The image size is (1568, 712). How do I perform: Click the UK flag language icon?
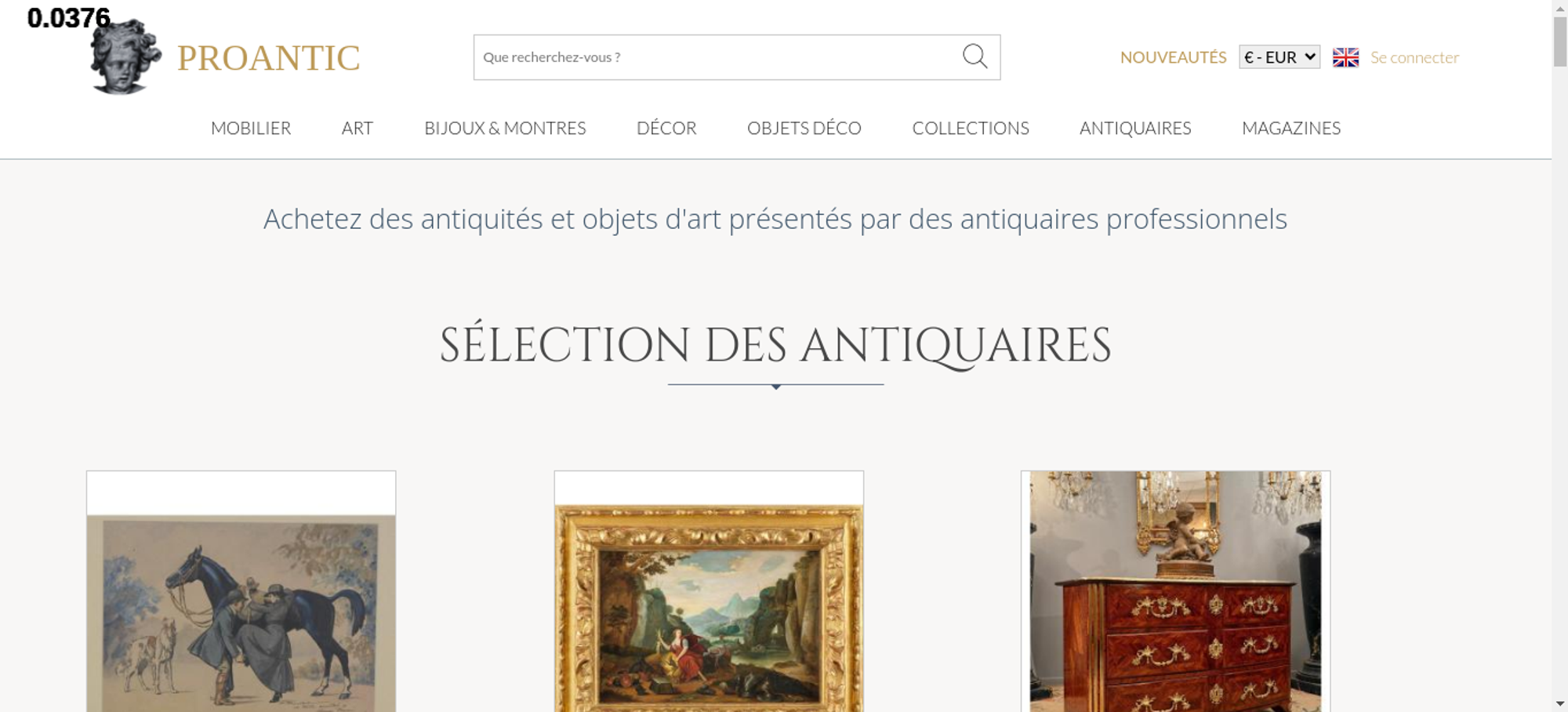(1345, 57)
